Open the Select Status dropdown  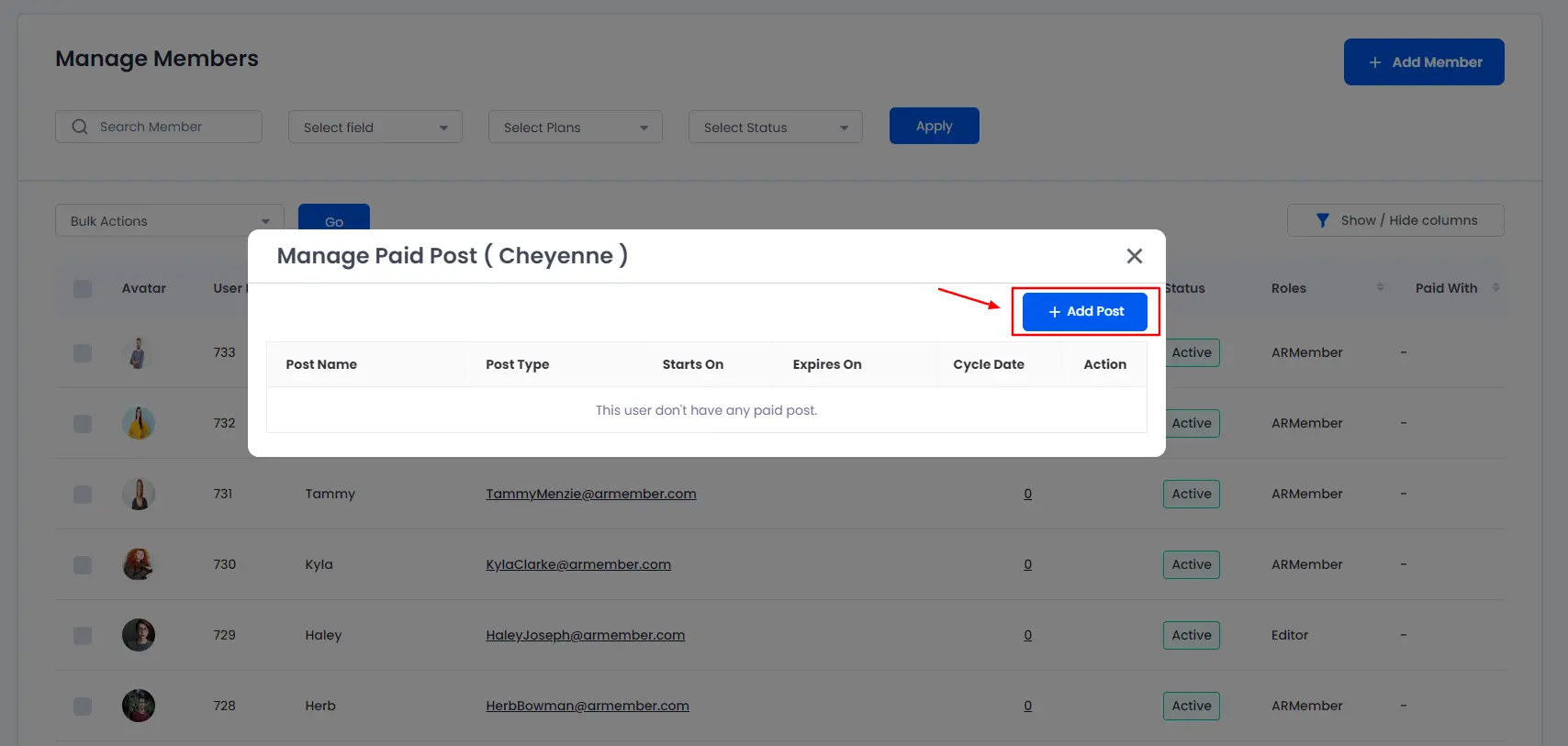coord(775,128)
